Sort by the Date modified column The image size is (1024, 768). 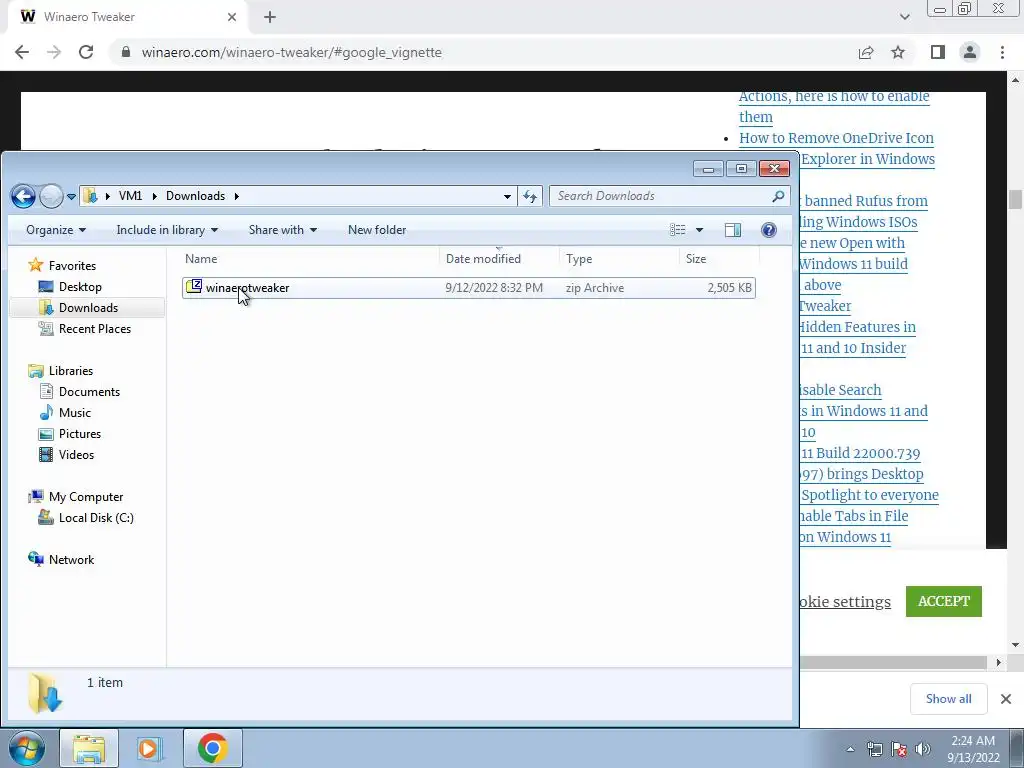pos(500,259)
